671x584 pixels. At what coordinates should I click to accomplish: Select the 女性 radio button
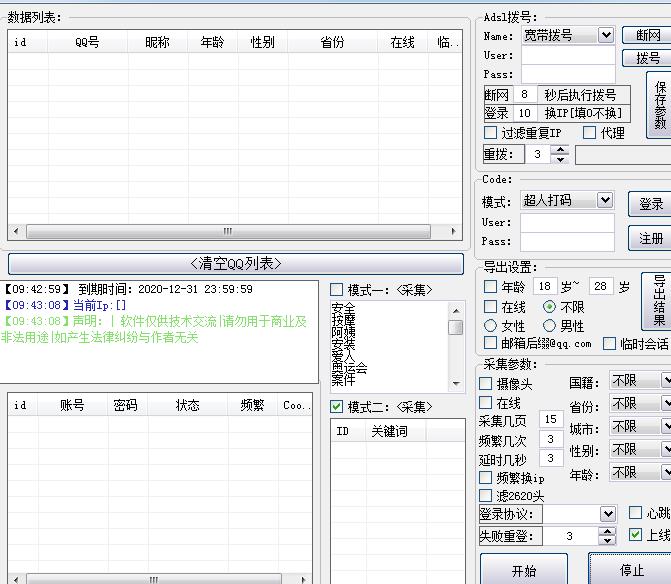[x=491, y=326]
